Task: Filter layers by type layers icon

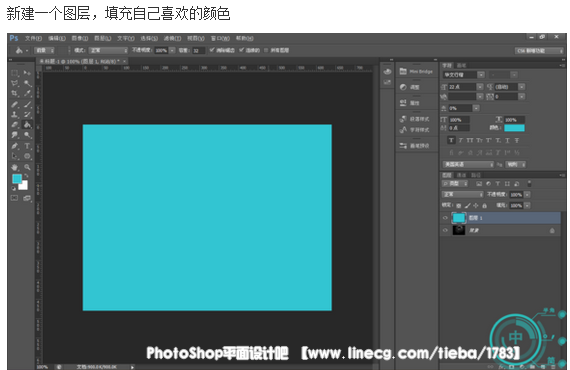Action: (x=498, y=184)
